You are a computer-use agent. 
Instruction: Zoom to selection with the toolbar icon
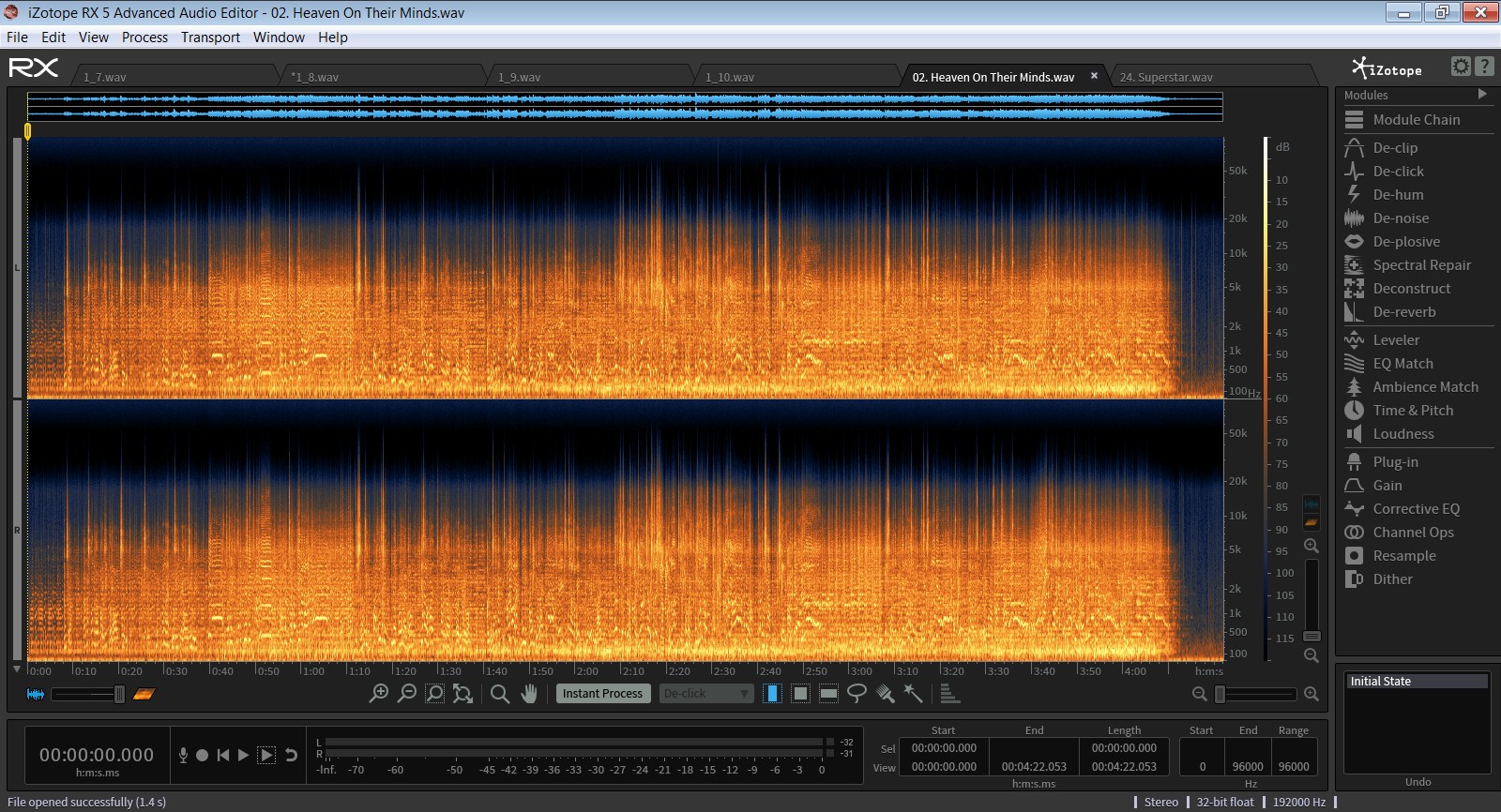435,694
